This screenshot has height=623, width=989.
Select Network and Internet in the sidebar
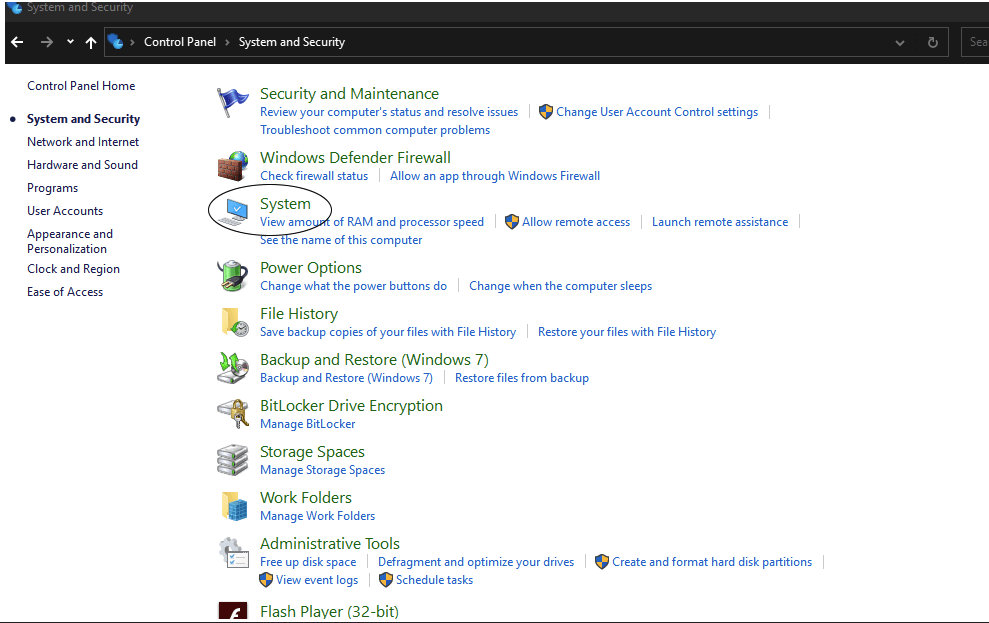(x=83, y=141)
